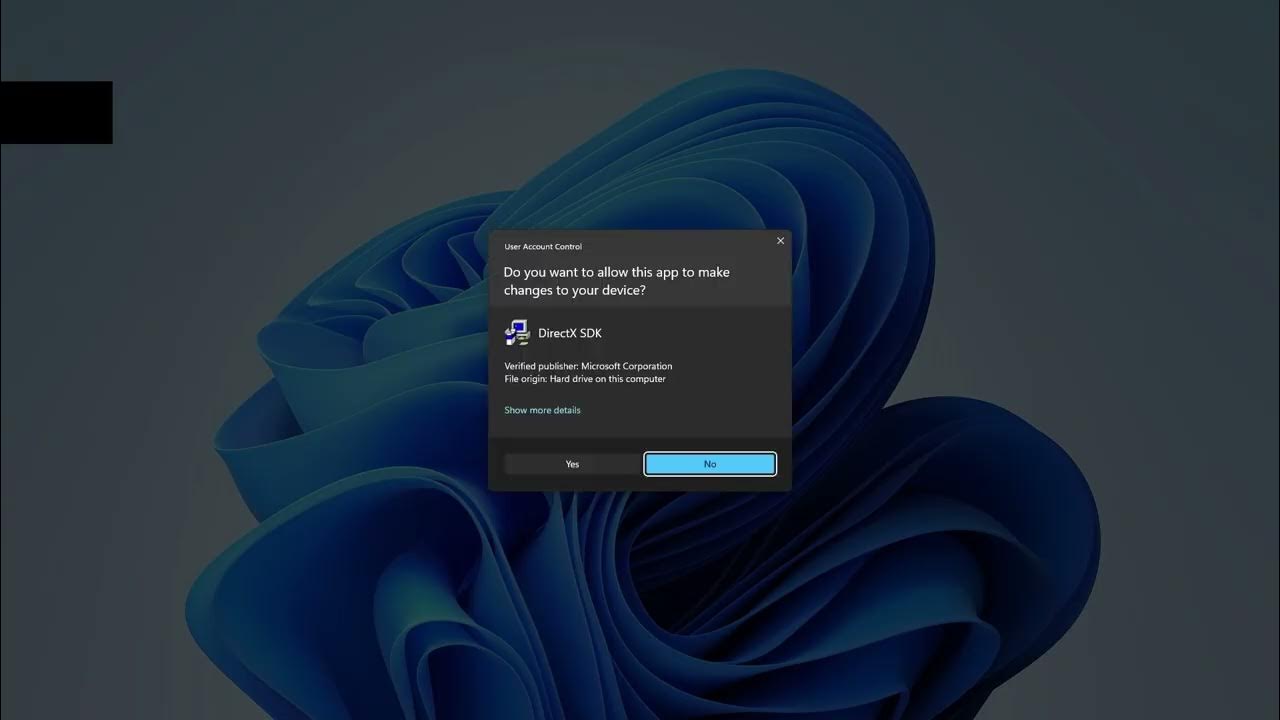
Task: Click the Verified publisher: Microsoft Corporation line
Action: (x=588, y=366)
